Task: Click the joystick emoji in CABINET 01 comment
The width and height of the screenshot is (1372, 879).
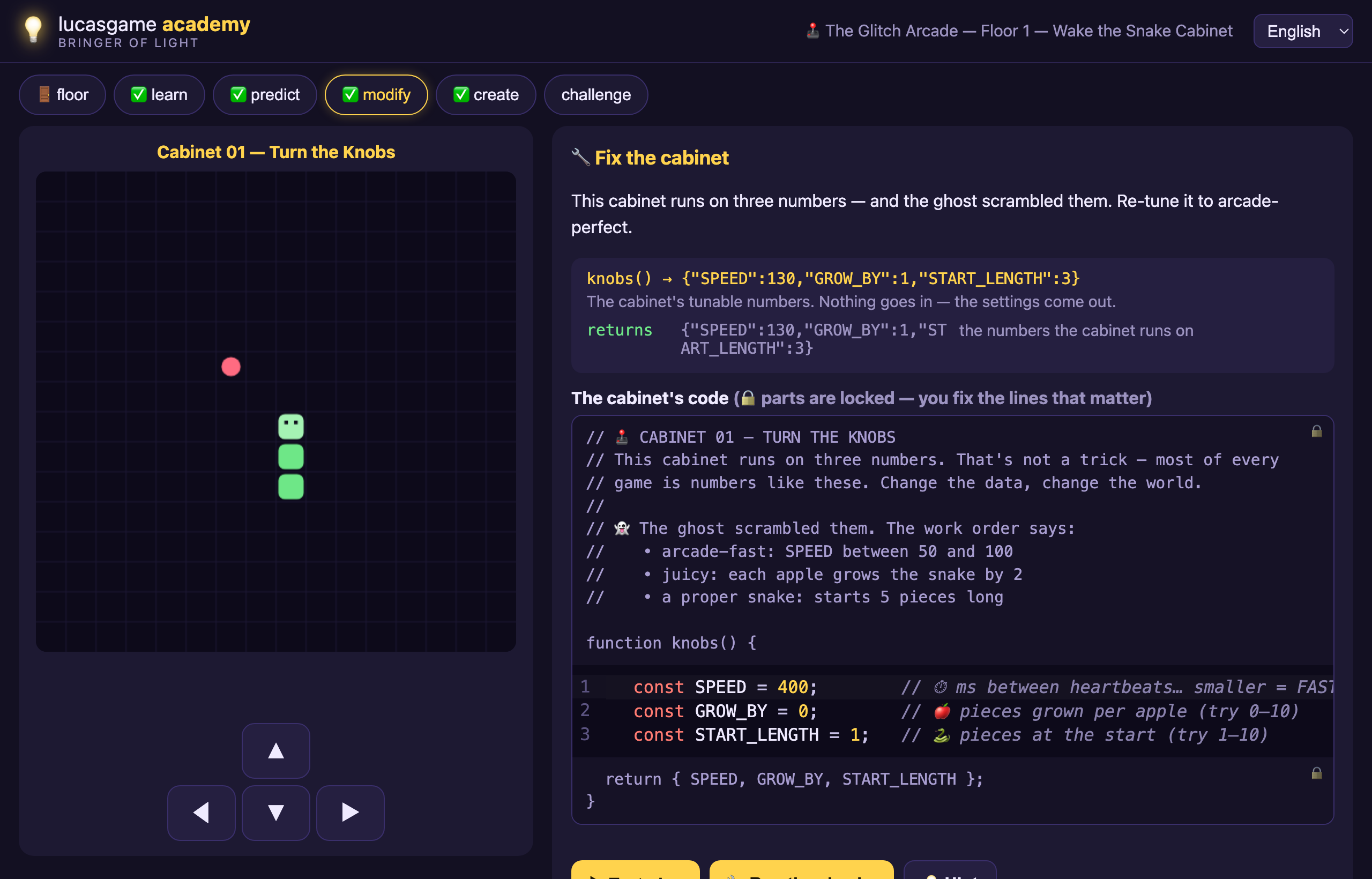Action: click(x=622, y=437)
